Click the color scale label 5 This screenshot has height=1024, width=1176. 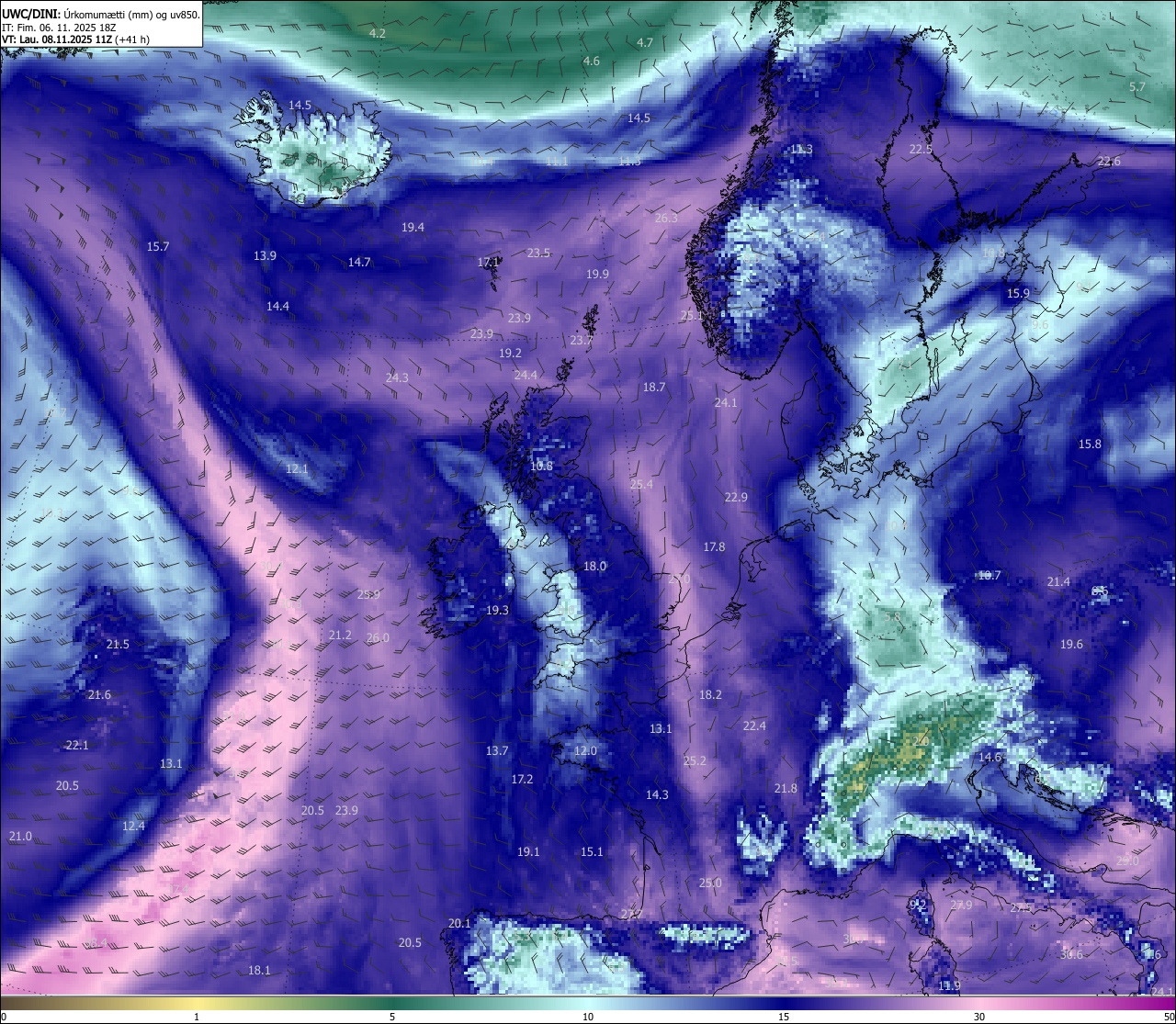tap(392, 1017)
